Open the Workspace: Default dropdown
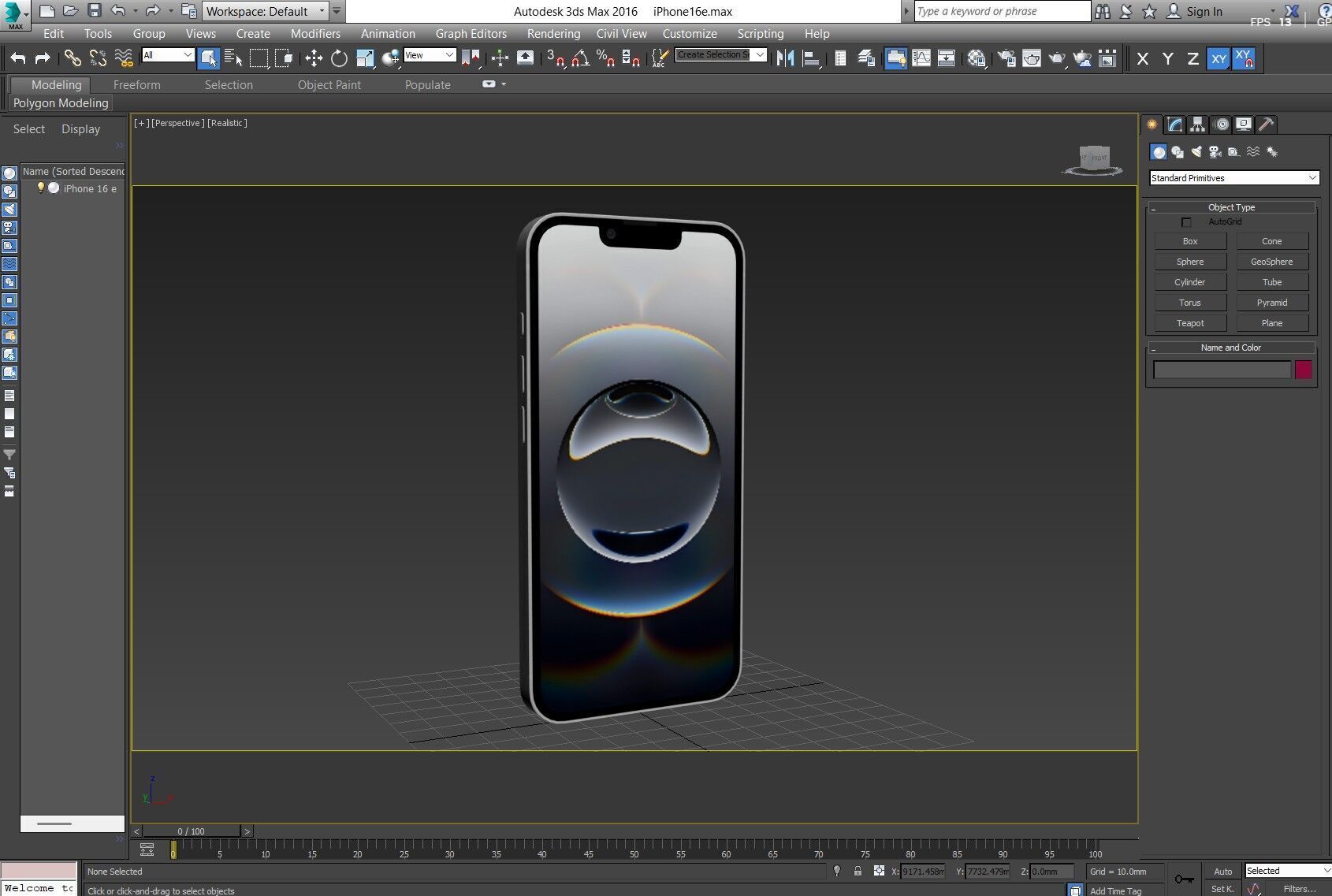Screen dimensions: 1332x896 tap(265, 11)
